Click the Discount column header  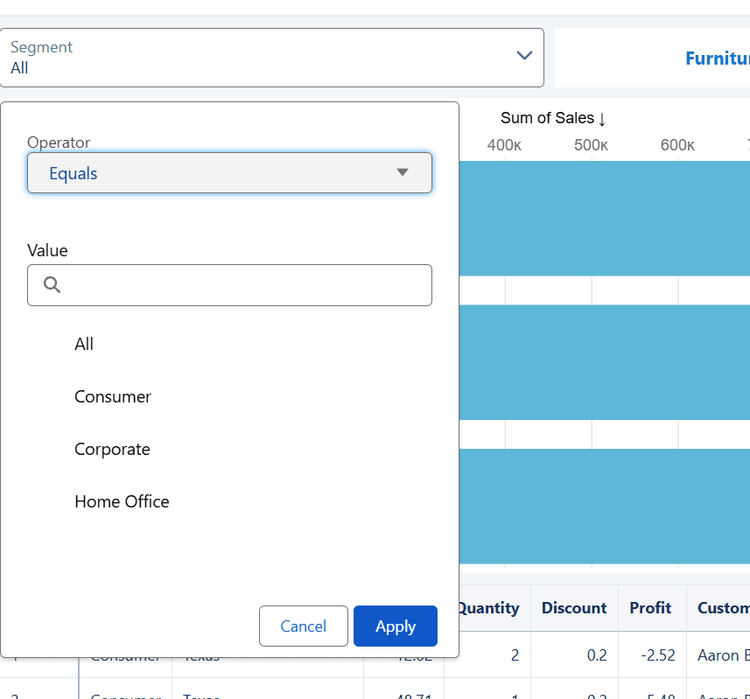point(574,608)
